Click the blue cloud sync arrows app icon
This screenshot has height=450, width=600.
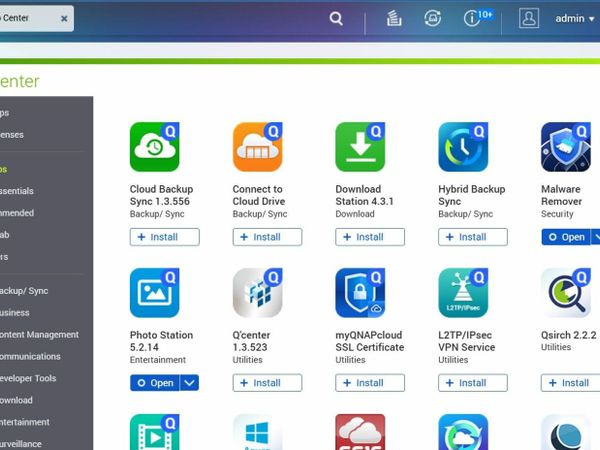[x=463, y=432]
